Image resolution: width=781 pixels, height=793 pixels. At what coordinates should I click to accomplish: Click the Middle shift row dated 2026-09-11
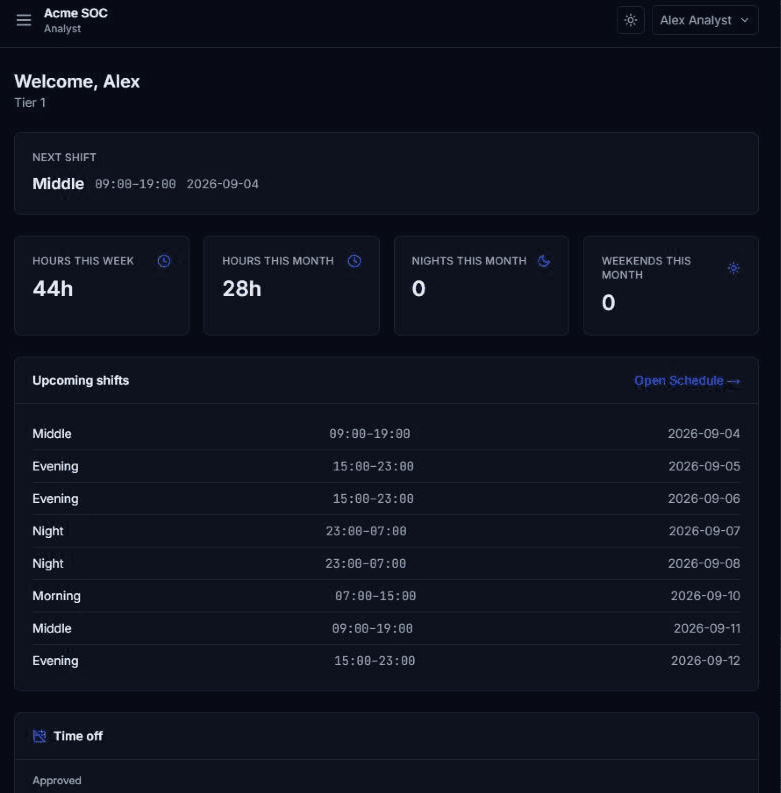386,628
